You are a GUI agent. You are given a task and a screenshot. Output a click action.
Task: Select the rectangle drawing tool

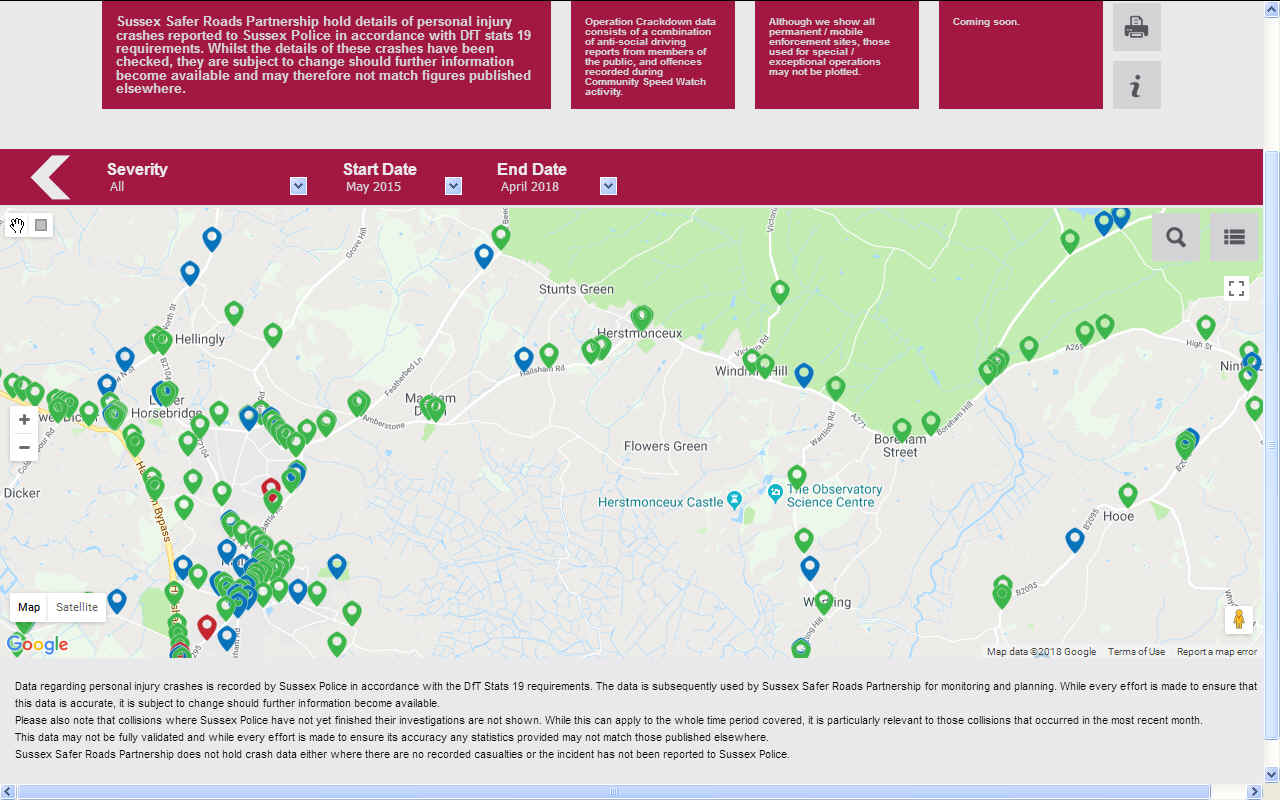[x=41, y=225]
